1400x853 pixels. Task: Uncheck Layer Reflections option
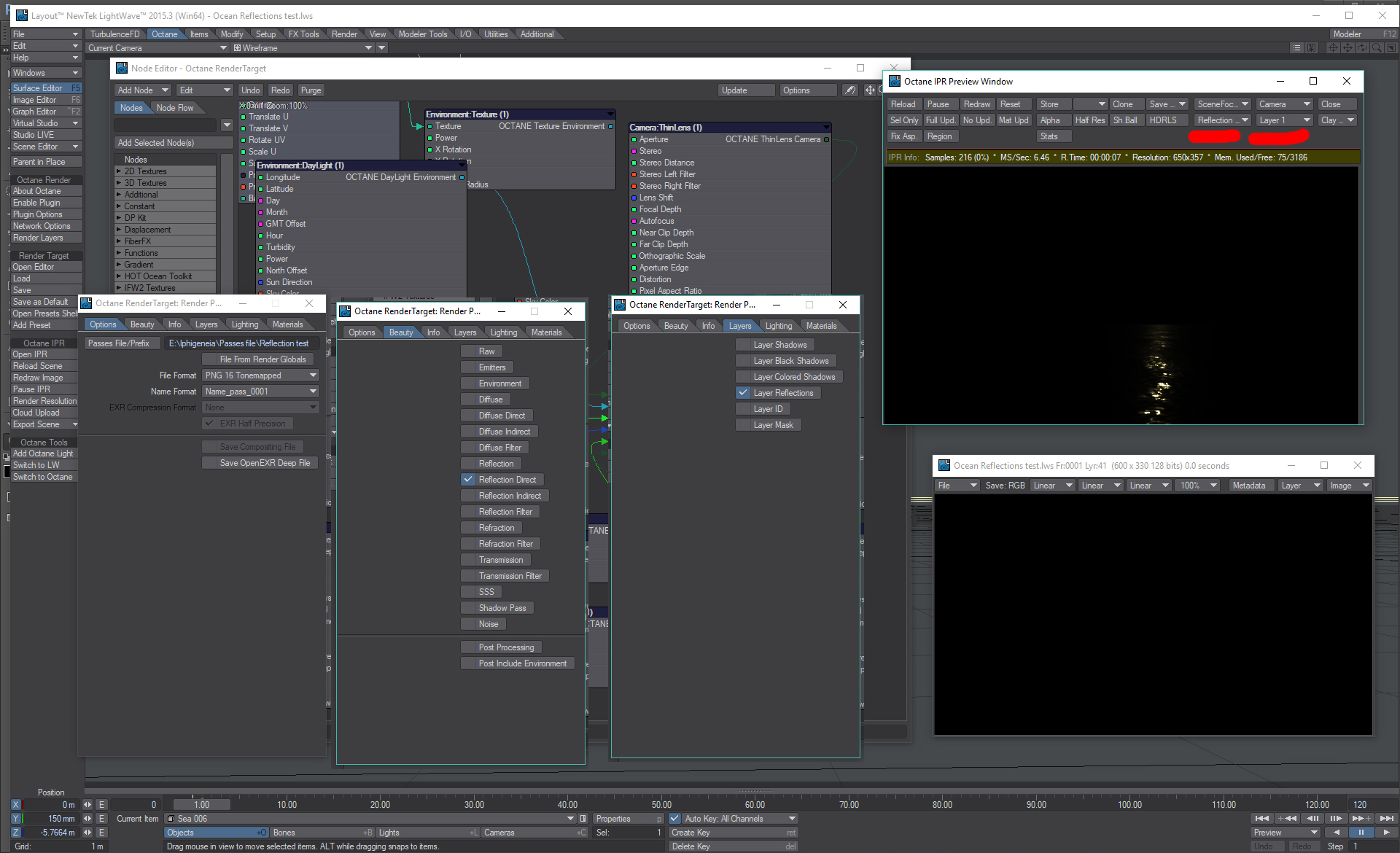pyautogui.click(x=743, y=393)
